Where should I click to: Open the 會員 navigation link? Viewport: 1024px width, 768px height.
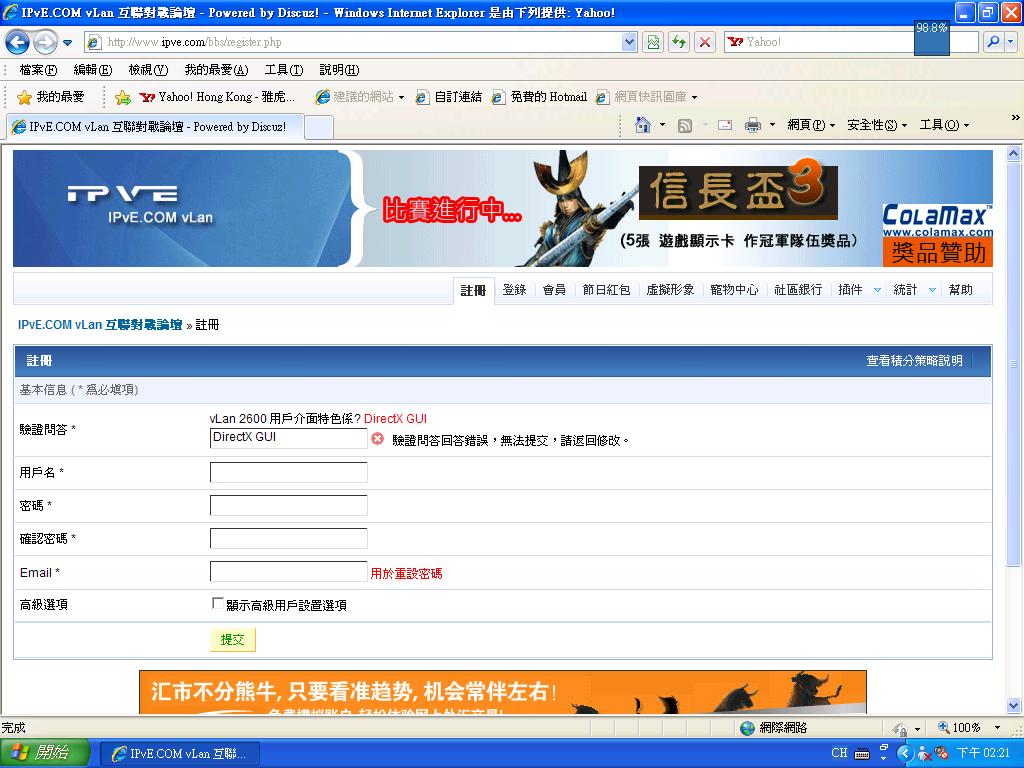coord(554,290)
